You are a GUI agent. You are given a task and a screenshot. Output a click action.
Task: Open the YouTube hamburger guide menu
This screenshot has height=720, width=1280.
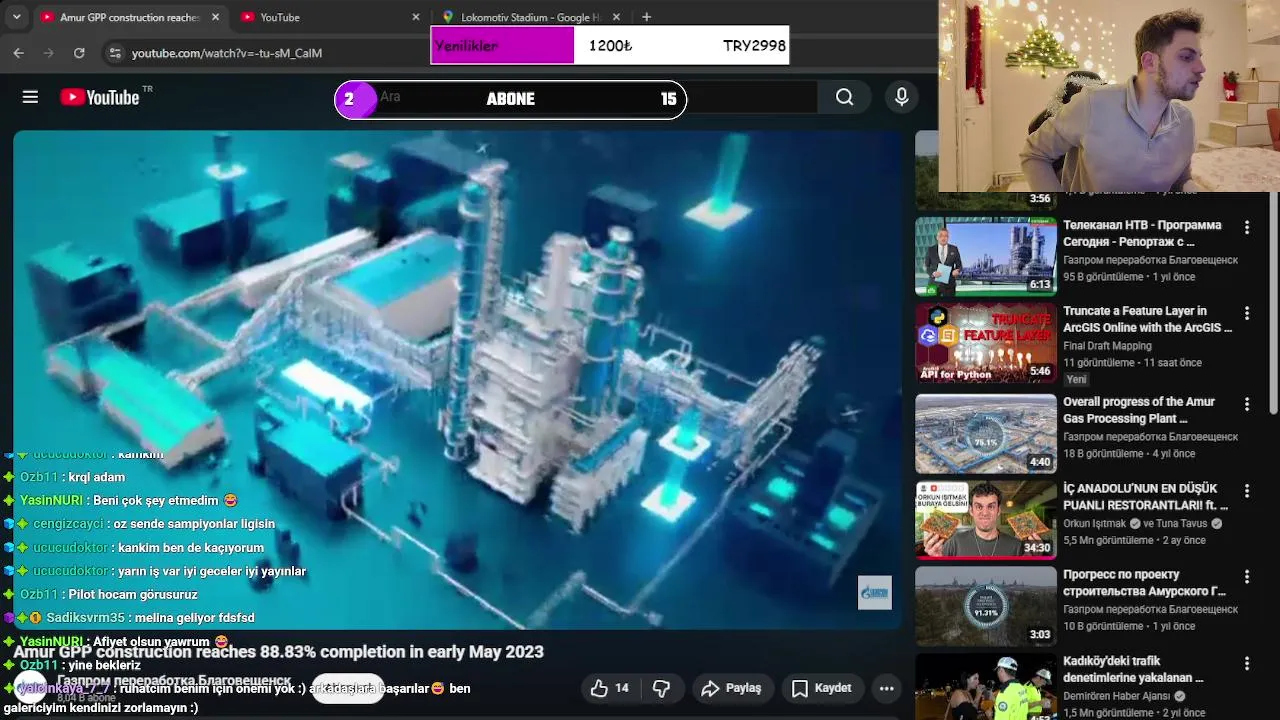pos(30,97)
